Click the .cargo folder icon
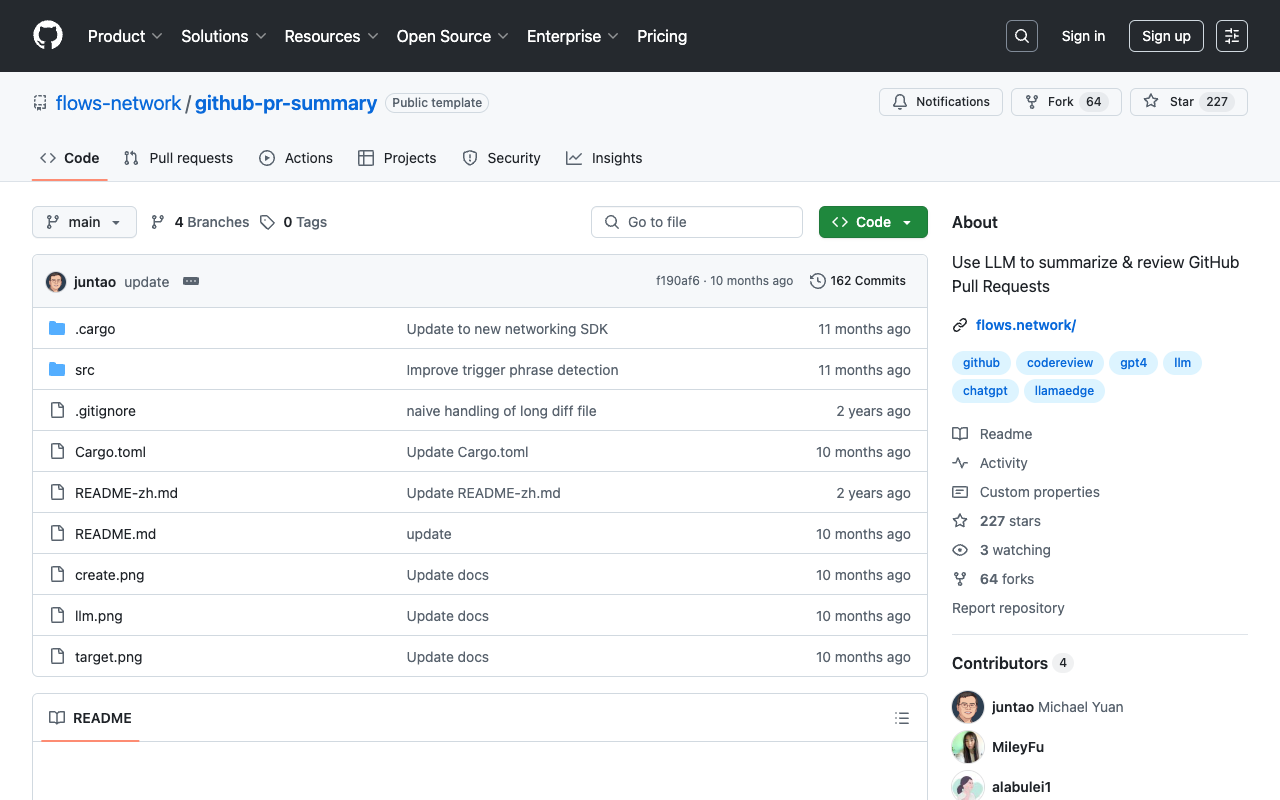 [57, 329]
